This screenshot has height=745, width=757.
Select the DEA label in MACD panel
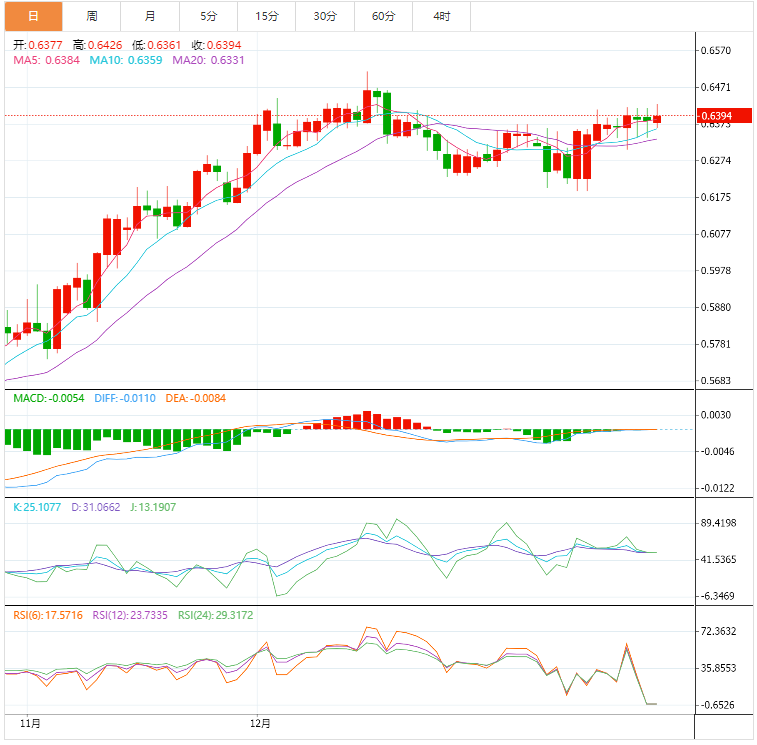197,399
